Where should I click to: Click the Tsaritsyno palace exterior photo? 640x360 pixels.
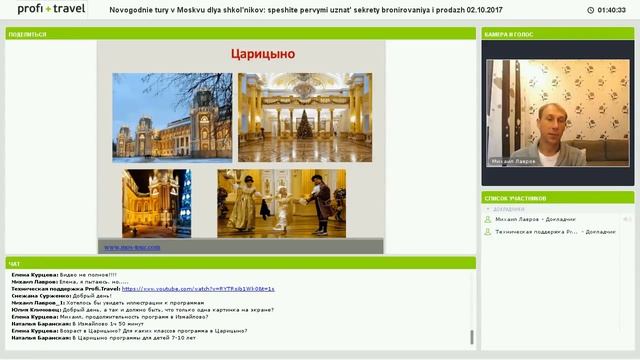[172, 118]
